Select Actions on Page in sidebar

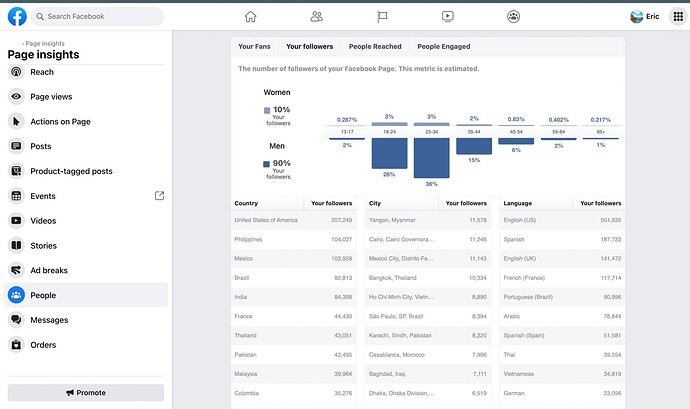coord(60,122)
